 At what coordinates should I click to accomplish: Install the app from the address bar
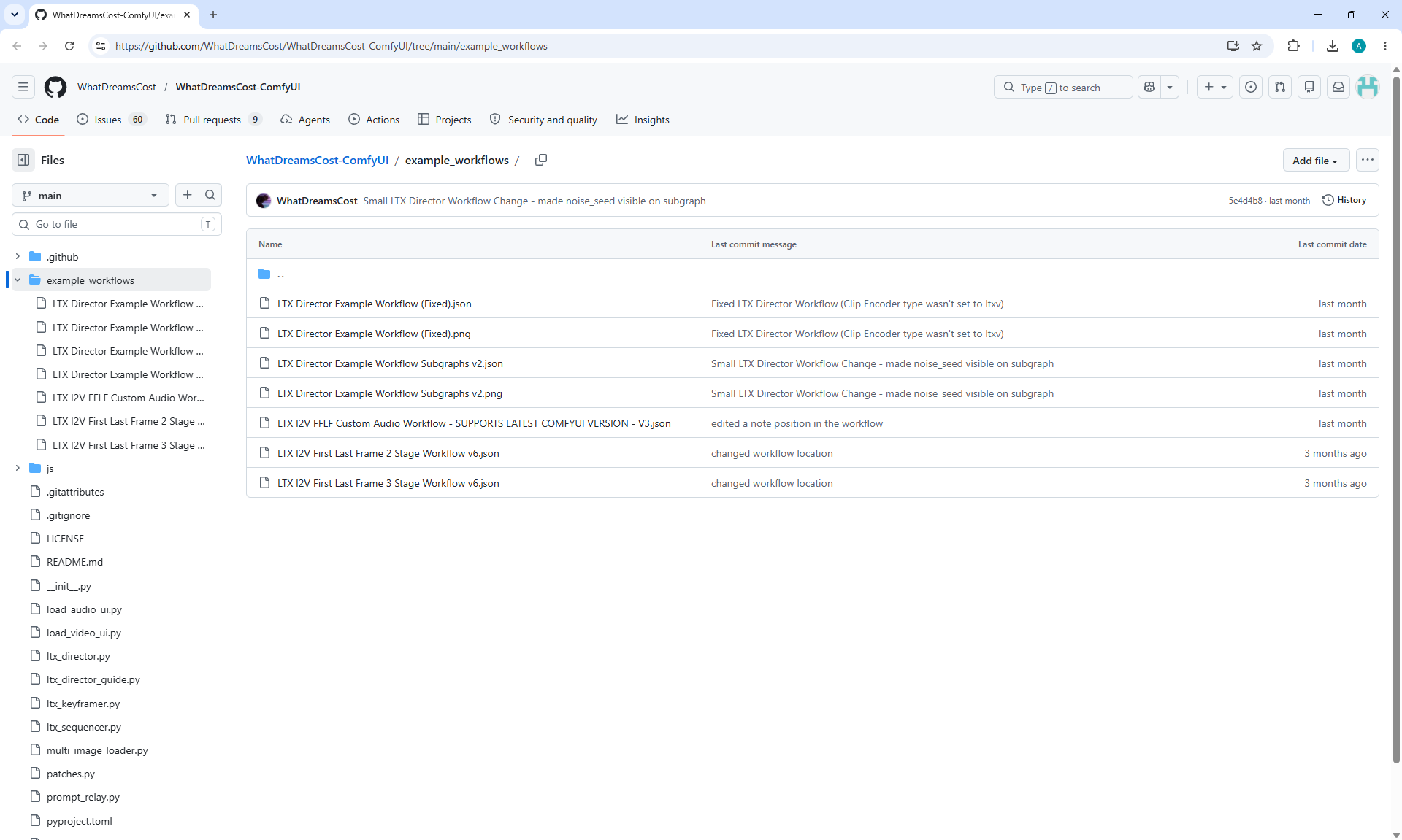point(1233,46)
